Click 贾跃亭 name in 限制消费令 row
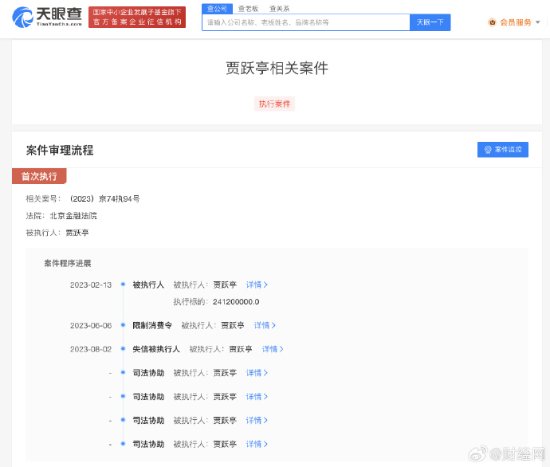This screenshot has height=467, width=550. click(x=233, y=325)
